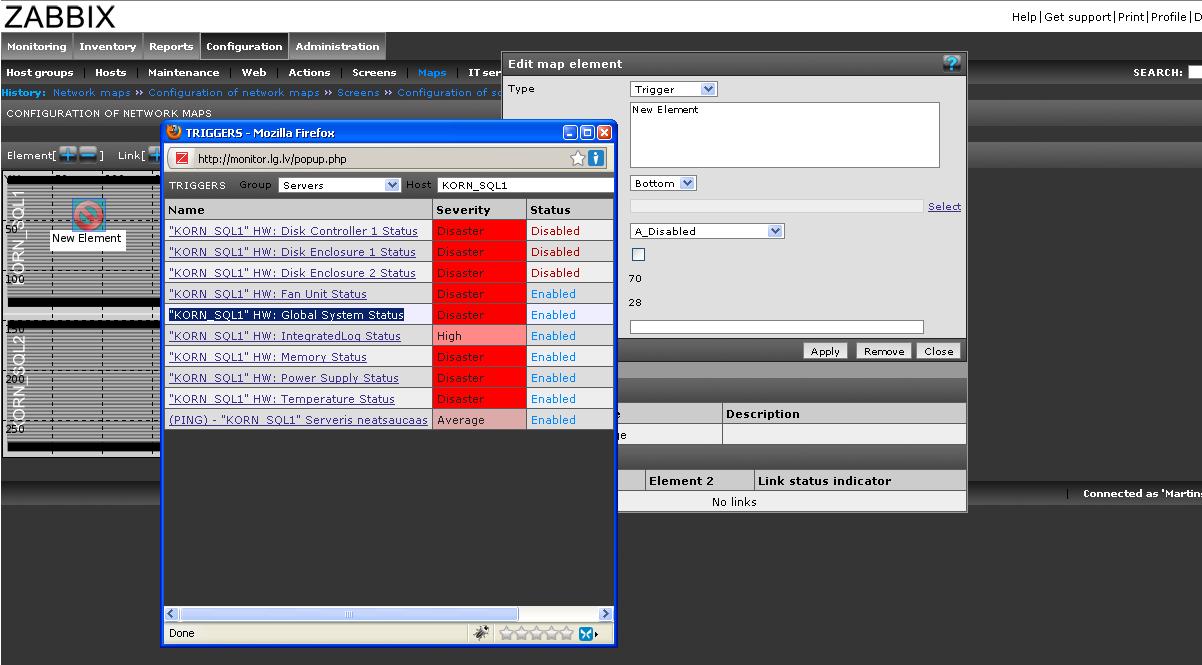Click the Firefox logo in TRIGGERS window title
The height and width of the screenshot is (665, 1202).
click(x=174, y=132)
